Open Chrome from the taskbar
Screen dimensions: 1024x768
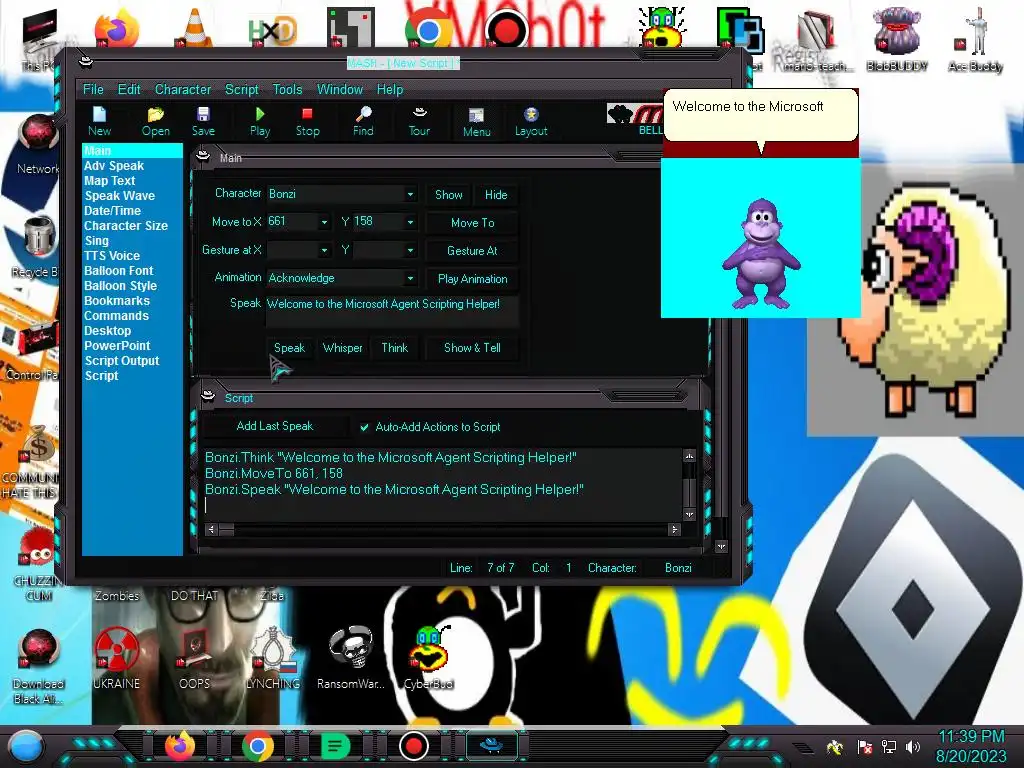[x=258, y=746]
